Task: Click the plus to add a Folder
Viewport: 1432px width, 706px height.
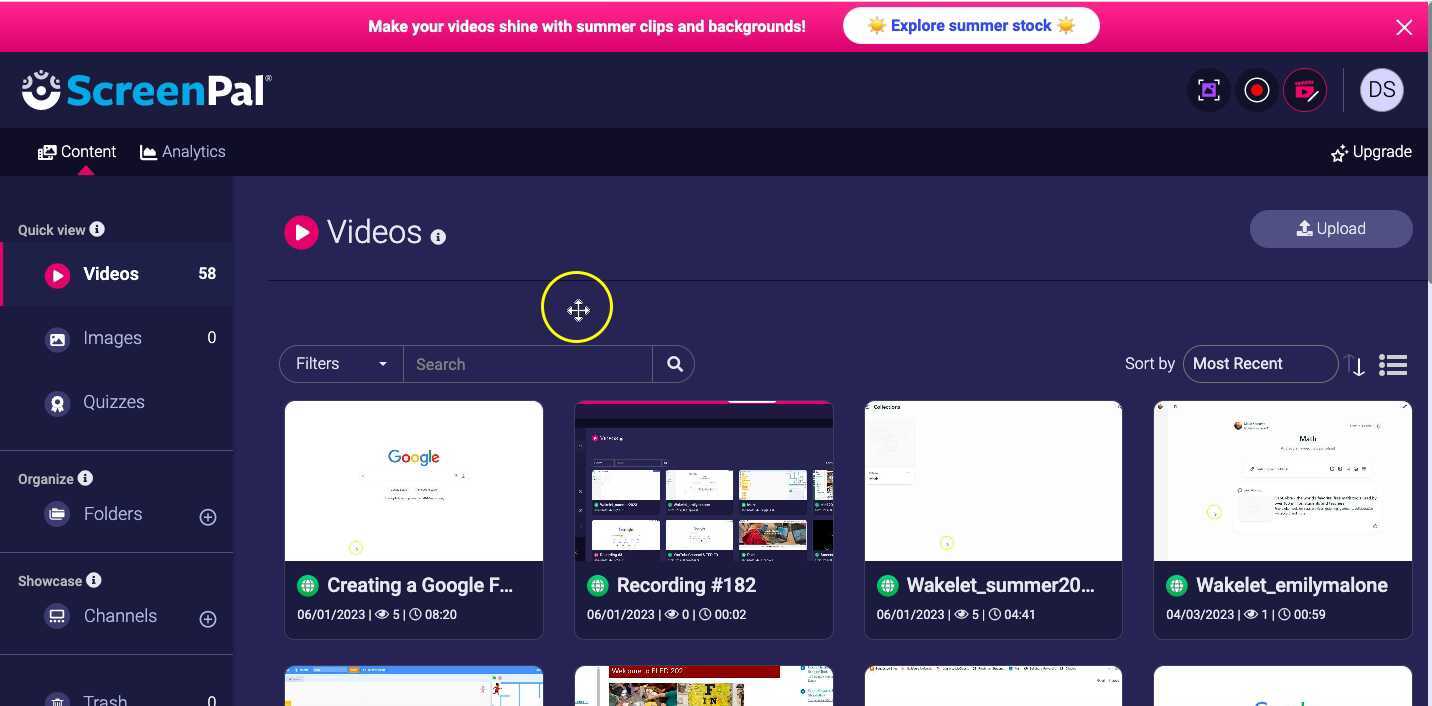Action: click(x=208, y=517)
